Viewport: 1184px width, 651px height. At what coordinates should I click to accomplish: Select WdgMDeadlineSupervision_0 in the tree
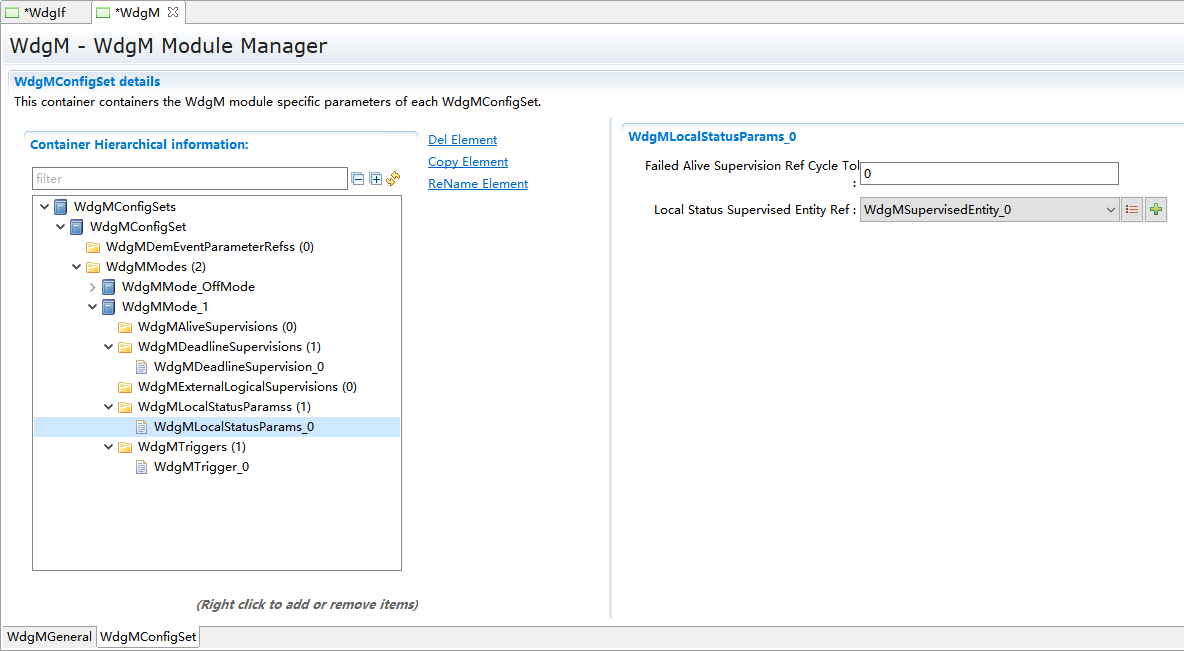pos(238,367)
